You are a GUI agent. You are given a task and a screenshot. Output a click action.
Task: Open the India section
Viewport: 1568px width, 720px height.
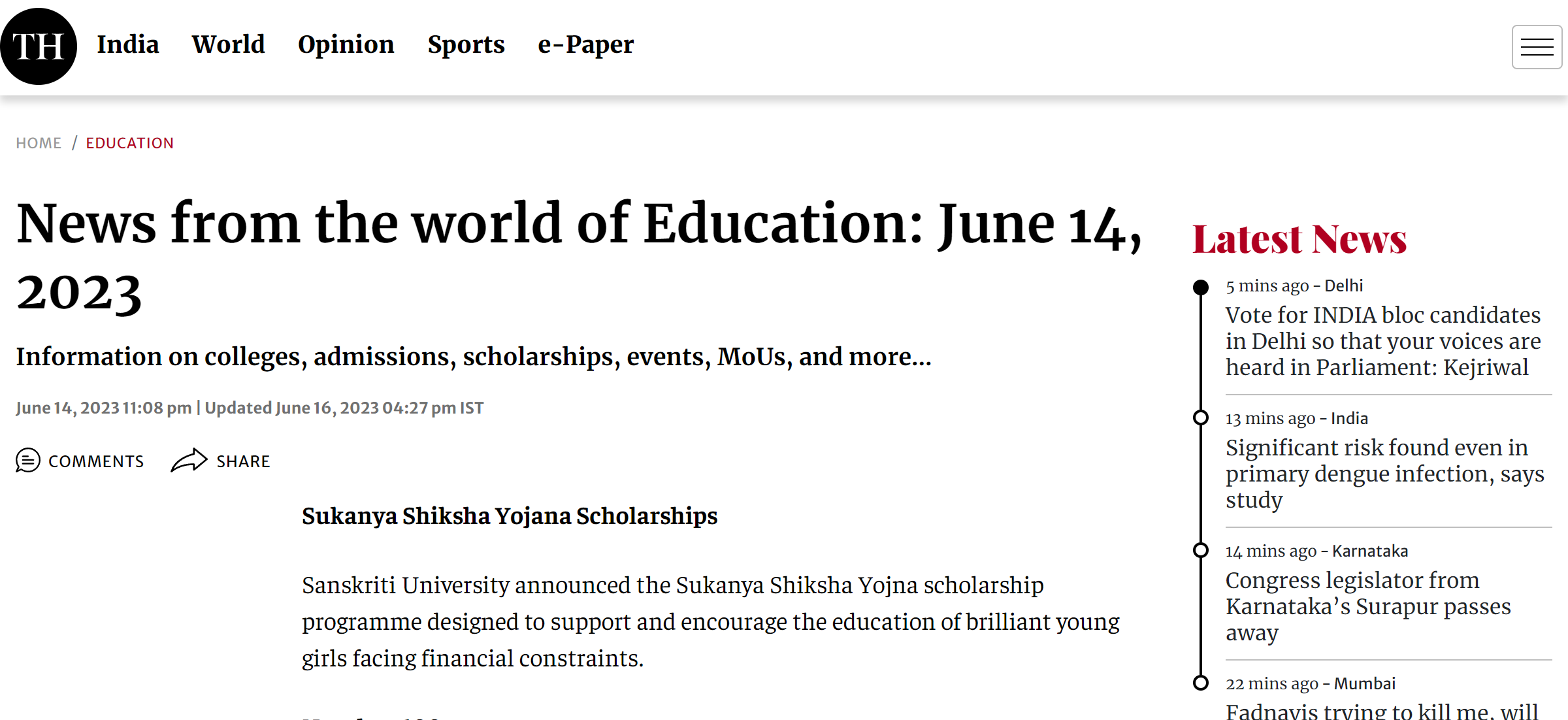click(x=128, y=44)
